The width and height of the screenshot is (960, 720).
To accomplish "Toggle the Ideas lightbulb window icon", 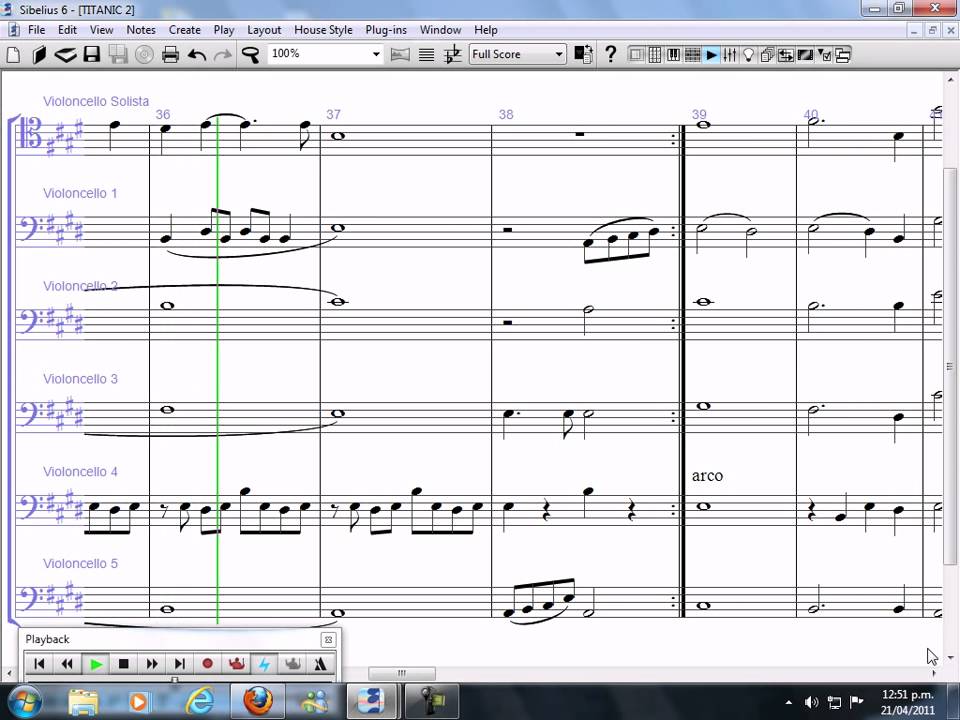I will (748, 55).
